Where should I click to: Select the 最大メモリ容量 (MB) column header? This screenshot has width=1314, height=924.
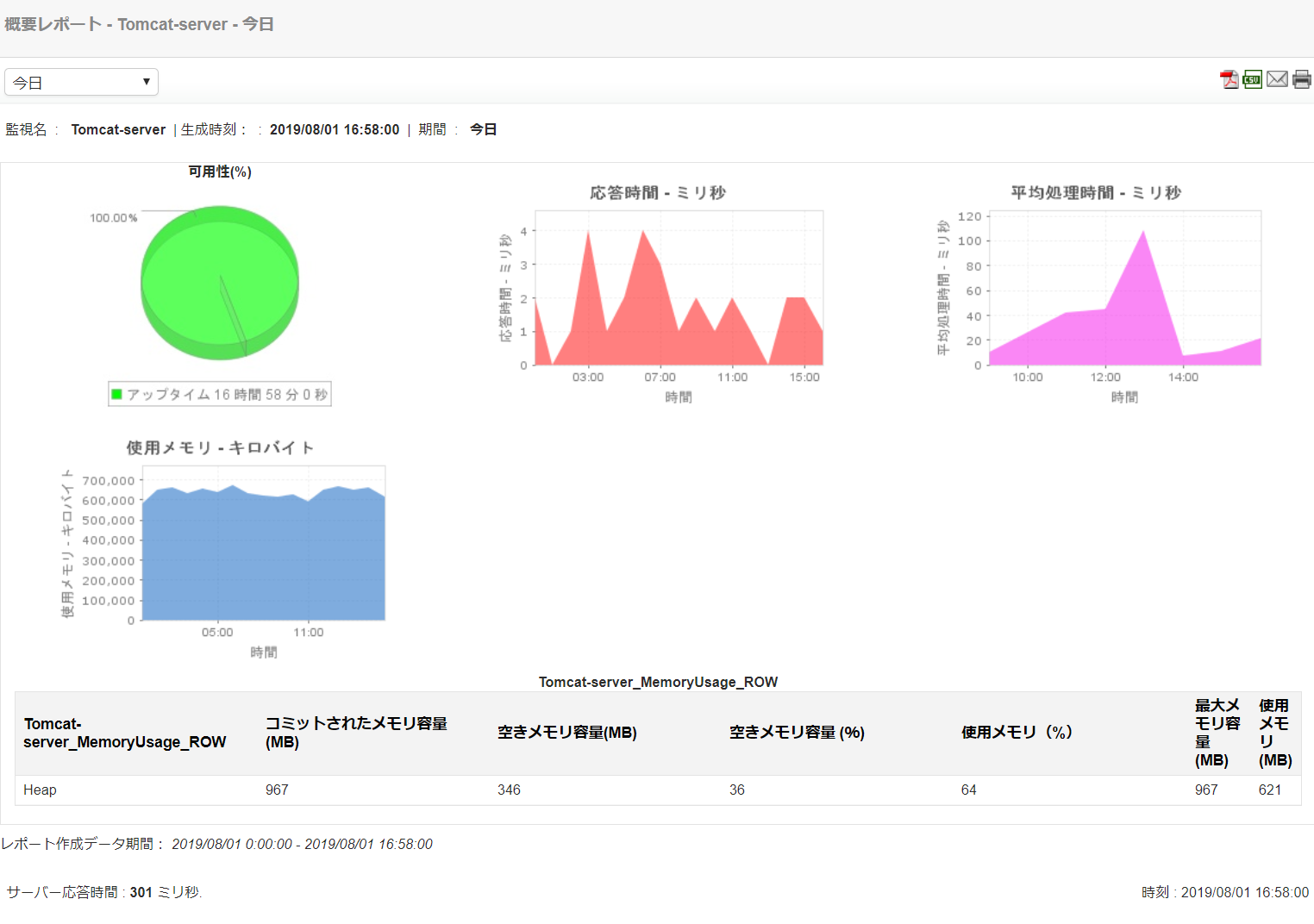click(x=1217, y=733)
